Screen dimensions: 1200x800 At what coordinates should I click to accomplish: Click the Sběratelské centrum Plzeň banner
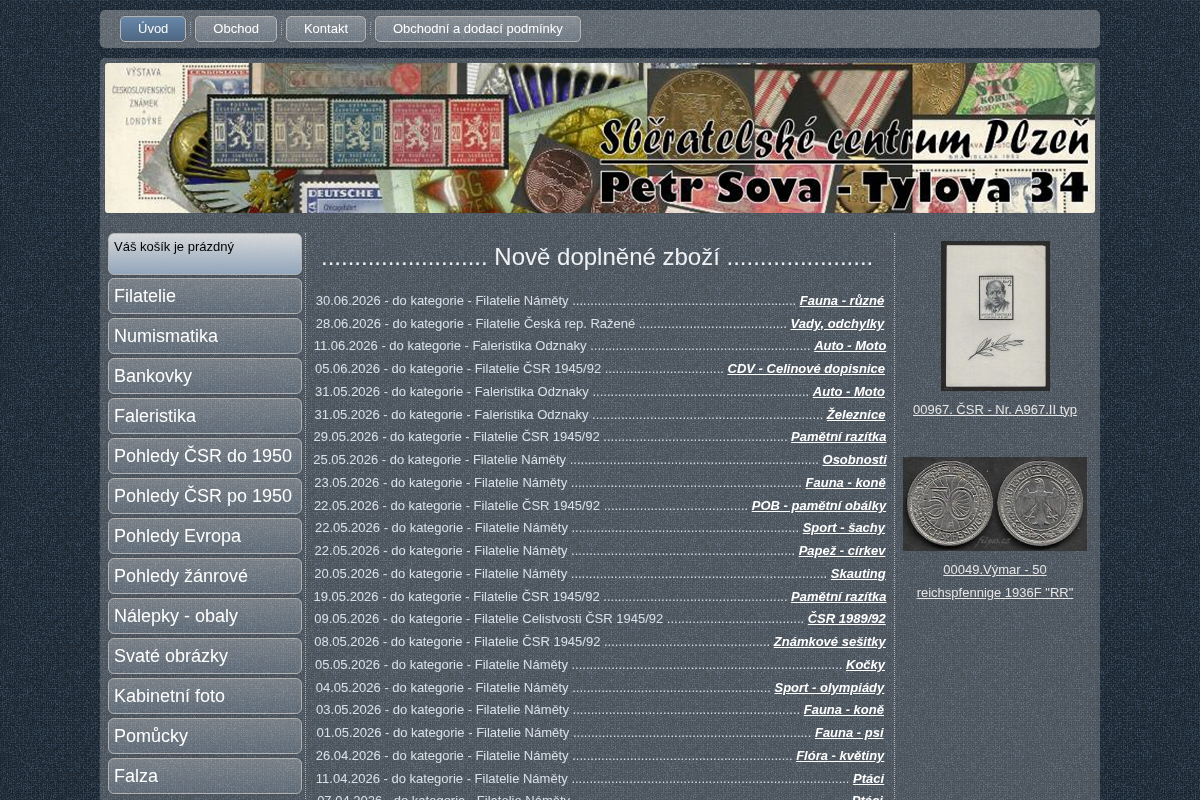(600, 138)
